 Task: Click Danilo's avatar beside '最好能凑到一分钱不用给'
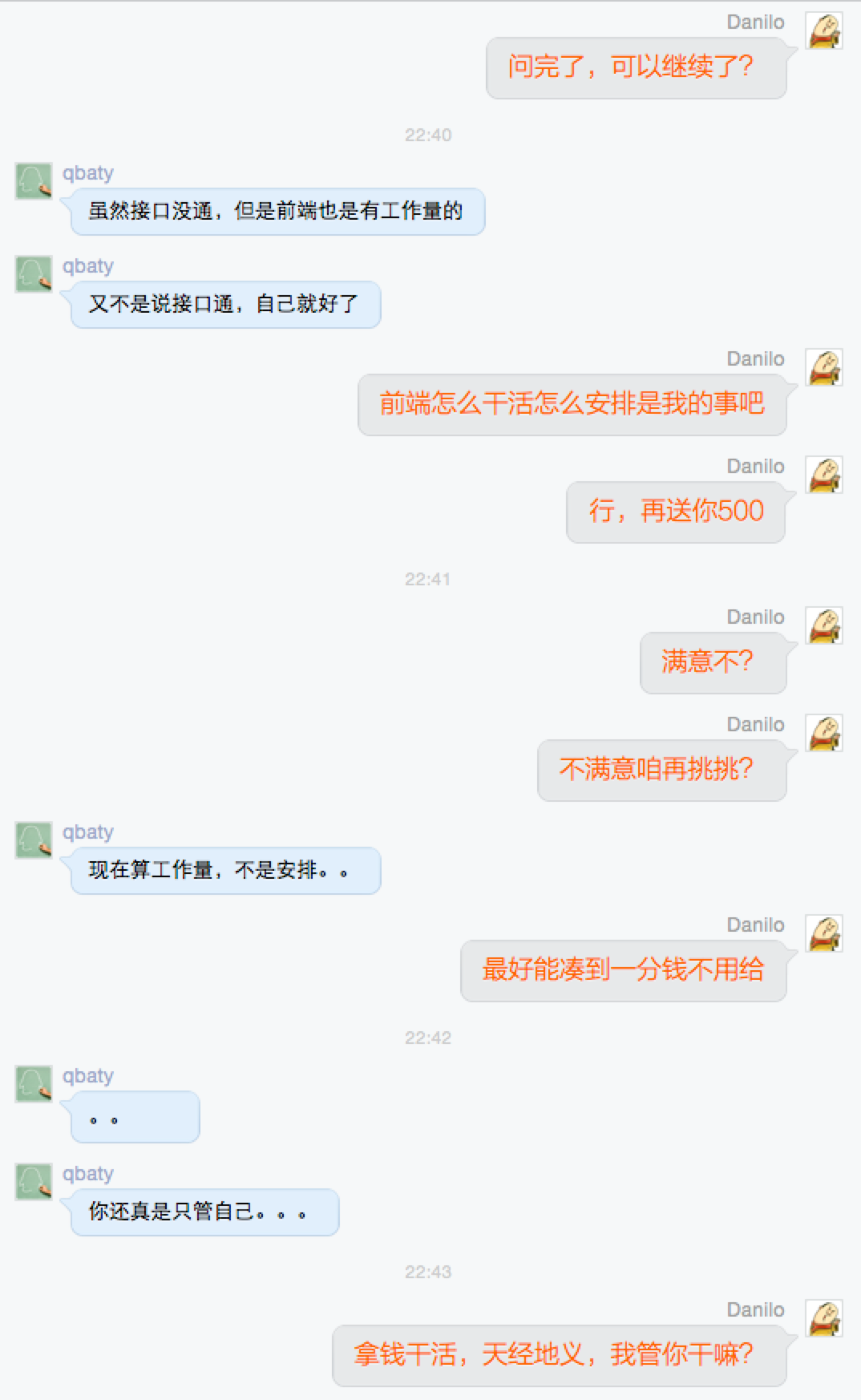click(x=823, y=933)
